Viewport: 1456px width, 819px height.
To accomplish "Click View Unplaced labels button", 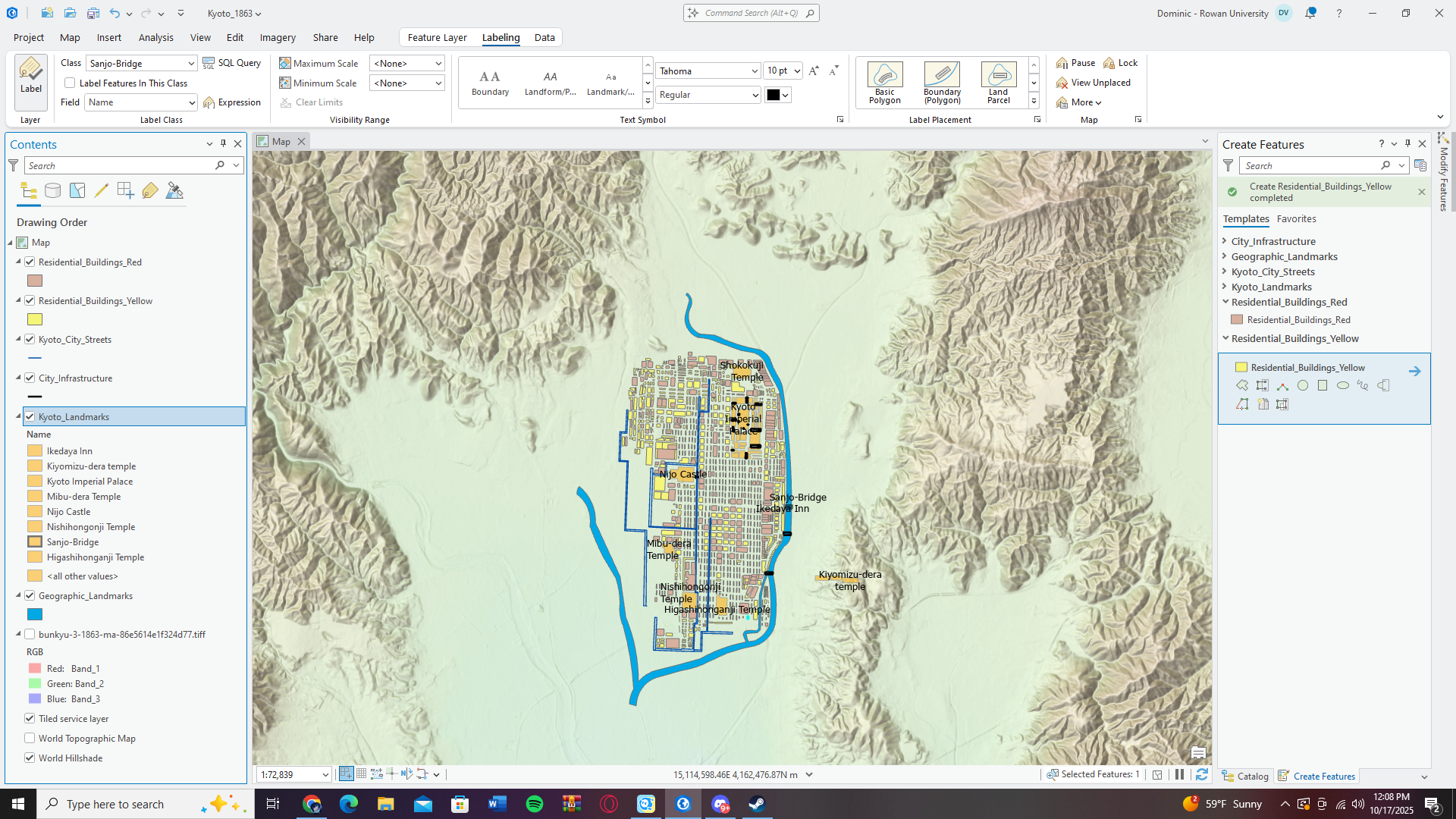I will 1094,83.
